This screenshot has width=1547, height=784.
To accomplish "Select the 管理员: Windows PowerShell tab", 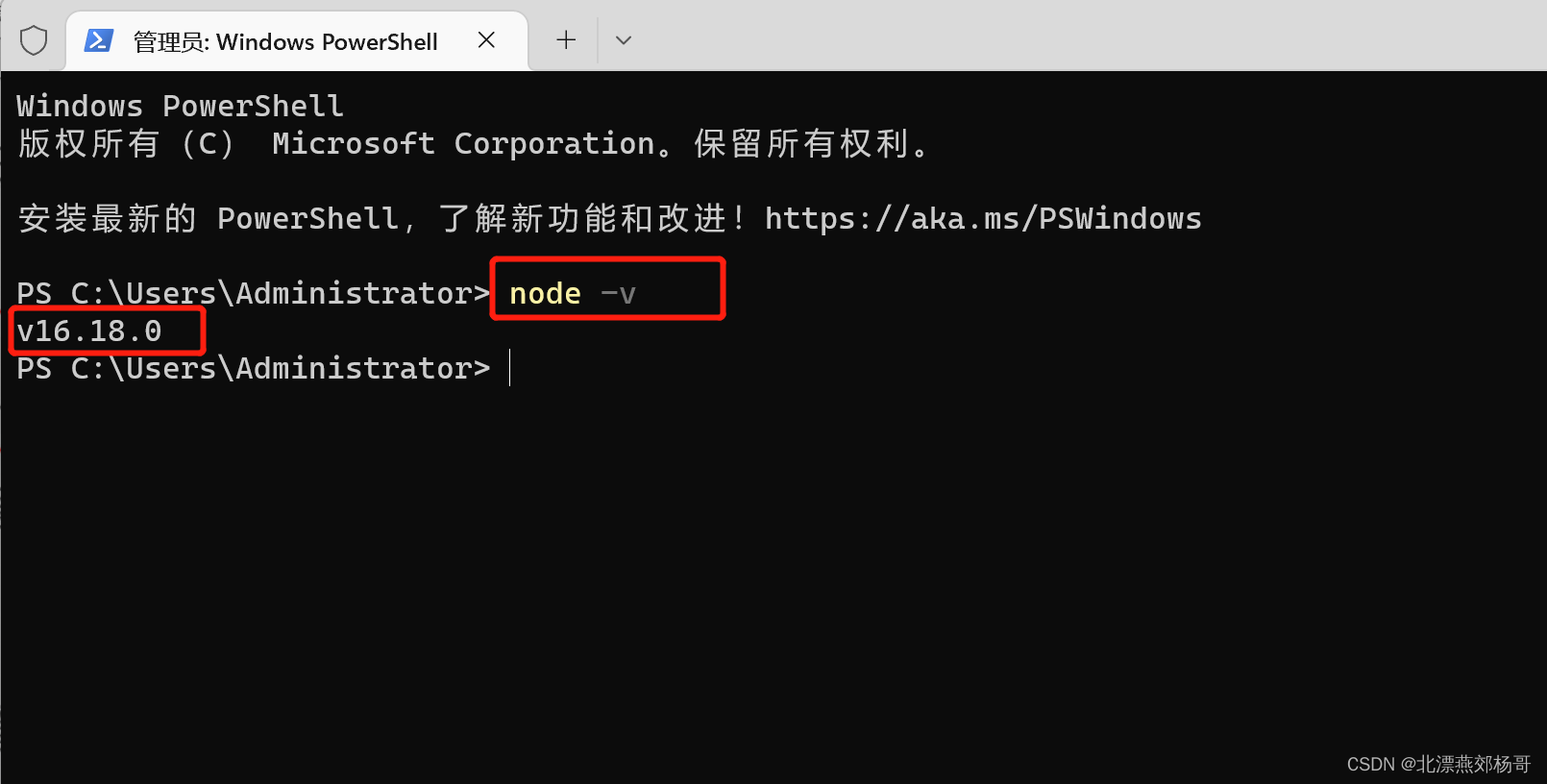I will pos(285,40).
